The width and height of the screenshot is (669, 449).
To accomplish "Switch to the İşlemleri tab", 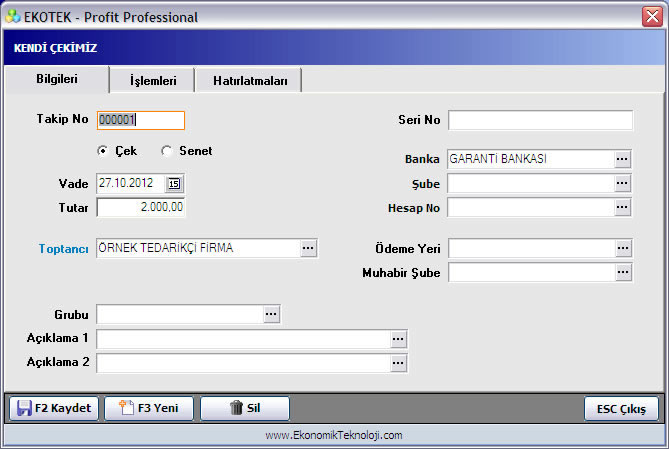I will click(x=153, y=81).
